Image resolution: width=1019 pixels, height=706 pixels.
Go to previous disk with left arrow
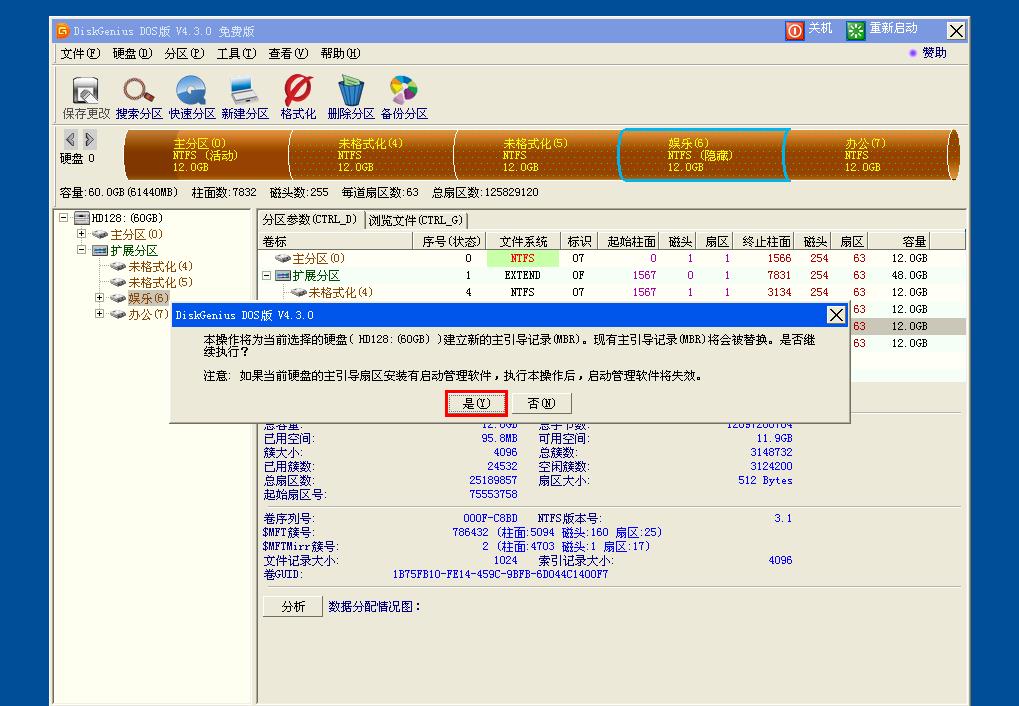coord(70,138)
